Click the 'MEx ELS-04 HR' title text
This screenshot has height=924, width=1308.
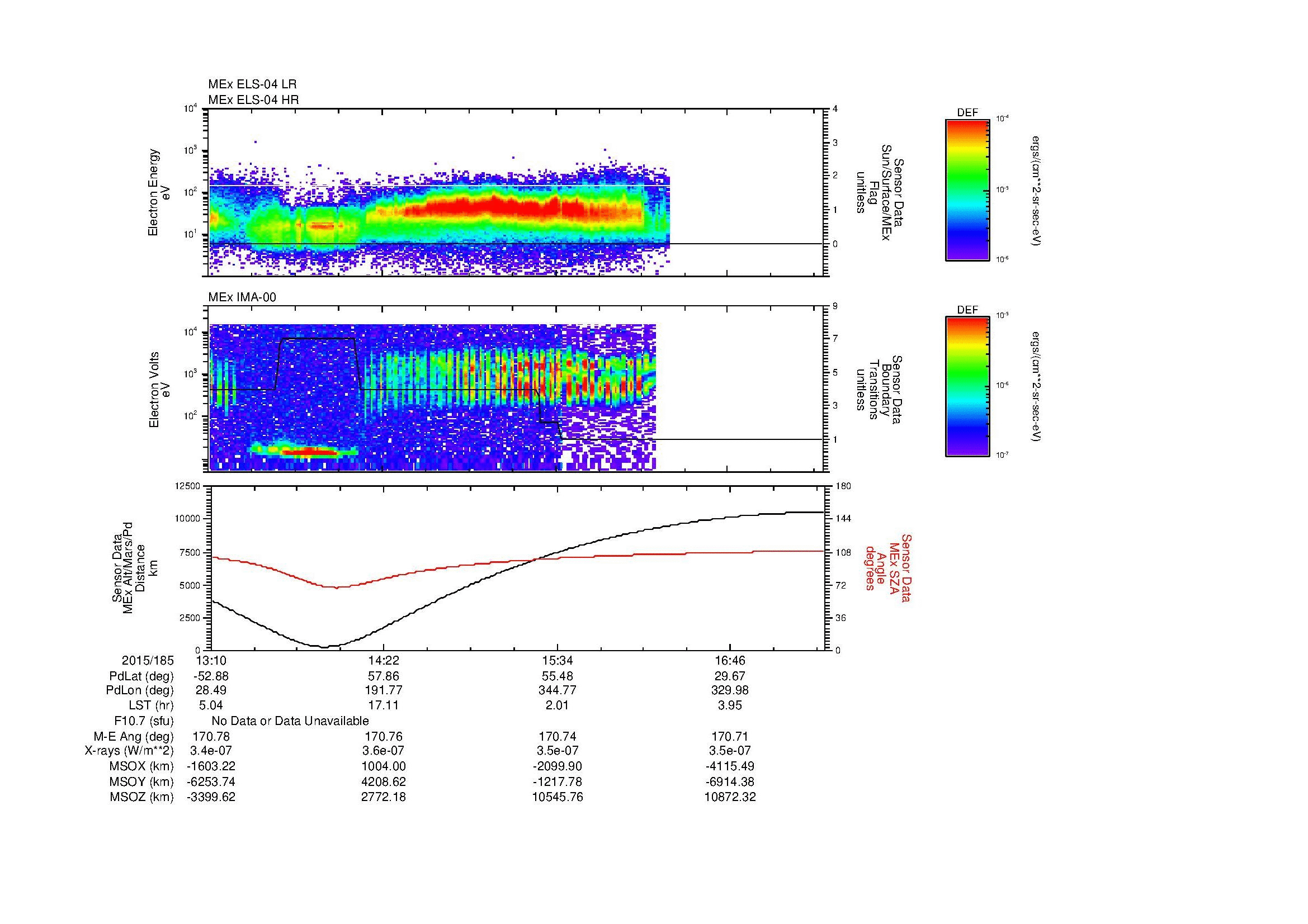coord(253,100)
